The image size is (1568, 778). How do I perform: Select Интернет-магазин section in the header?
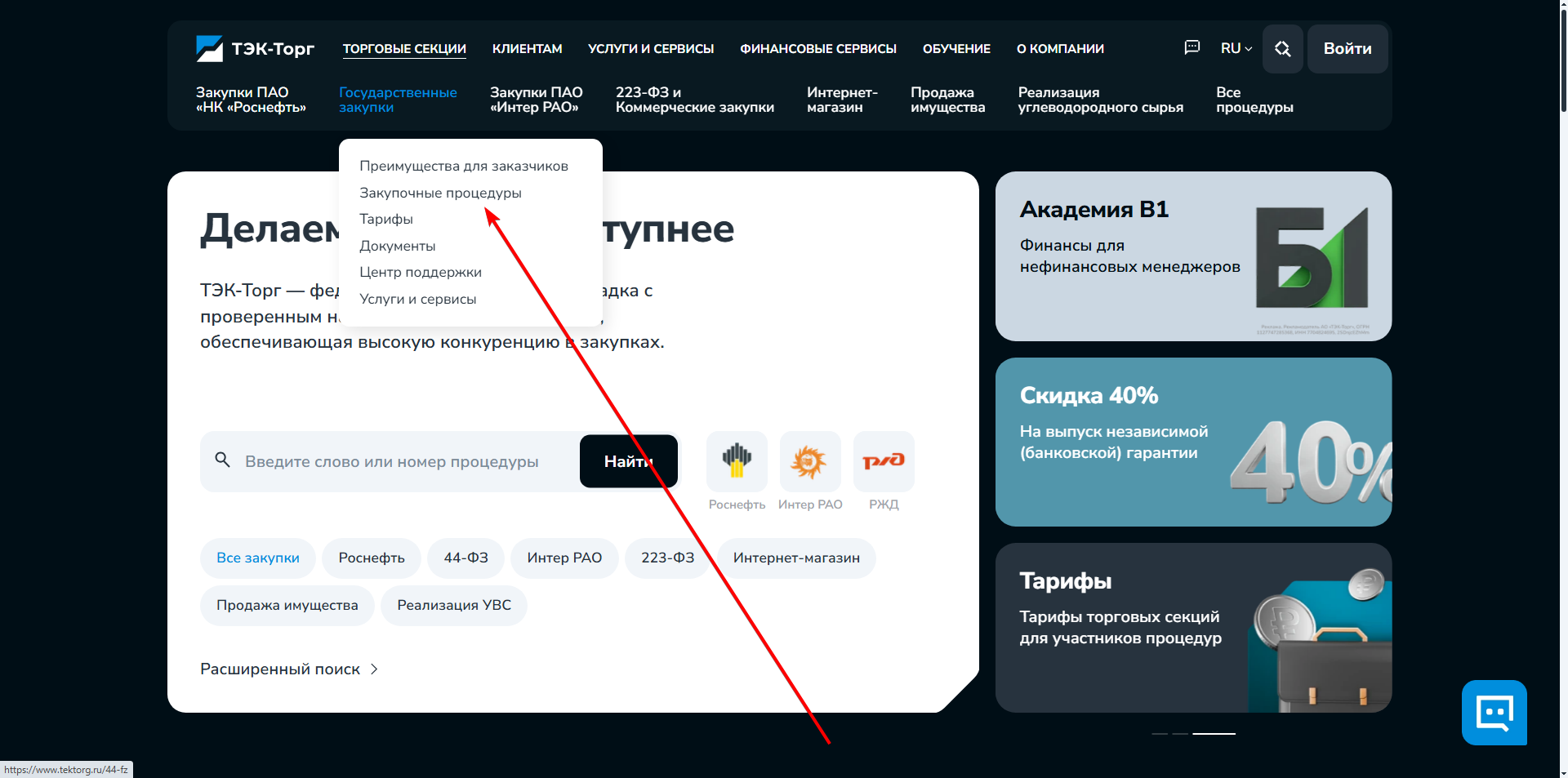tap(842, 100)
